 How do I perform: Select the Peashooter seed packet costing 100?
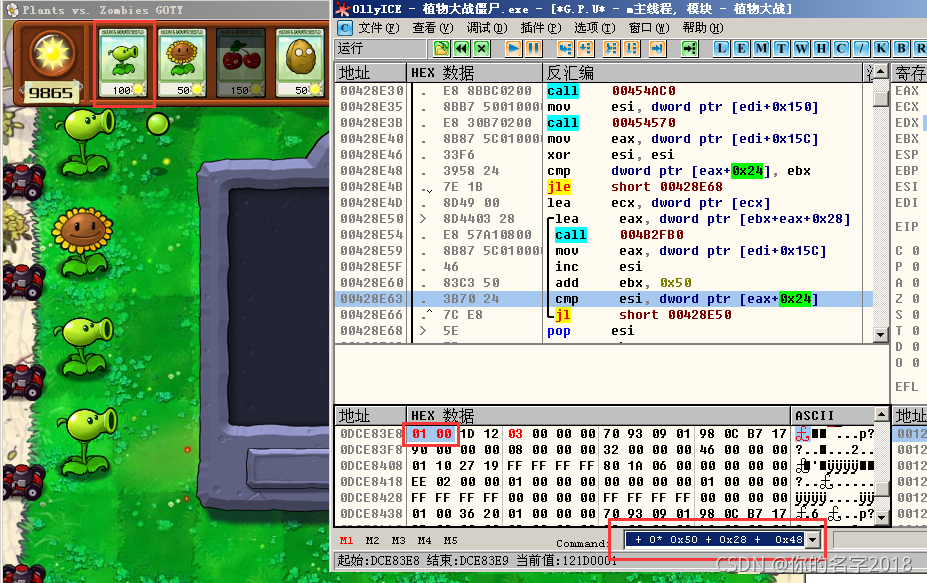tap(123, 63)
